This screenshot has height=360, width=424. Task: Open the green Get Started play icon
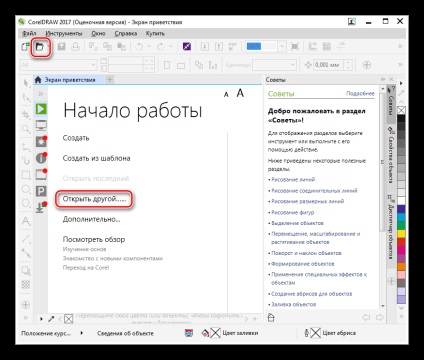41,109
